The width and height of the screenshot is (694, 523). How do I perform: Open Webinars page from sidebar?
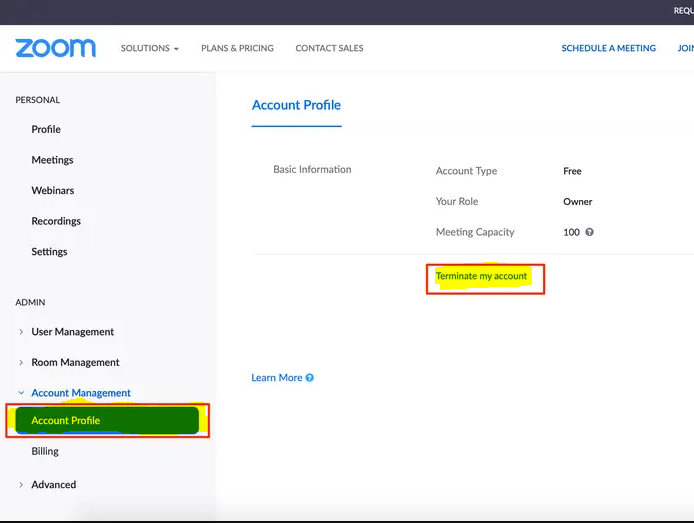click(53, 190)
